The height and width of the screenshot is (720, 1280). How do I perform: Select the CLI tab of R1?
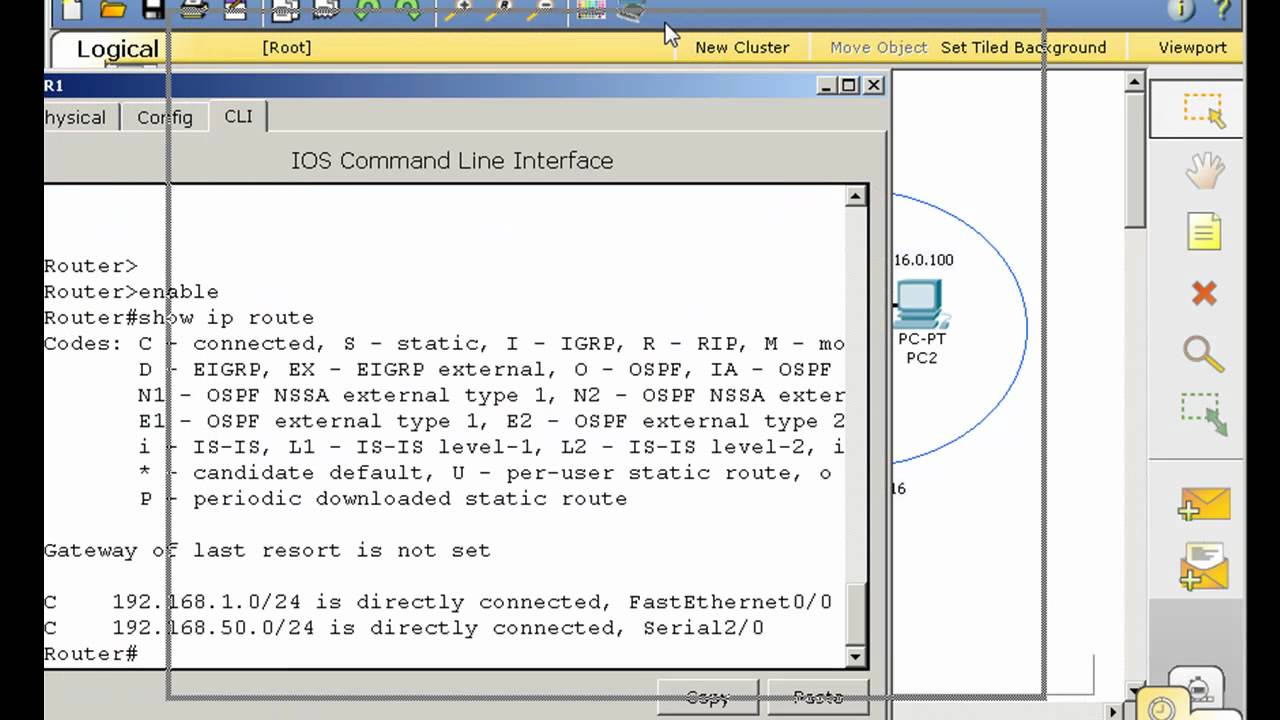[238, 116]
